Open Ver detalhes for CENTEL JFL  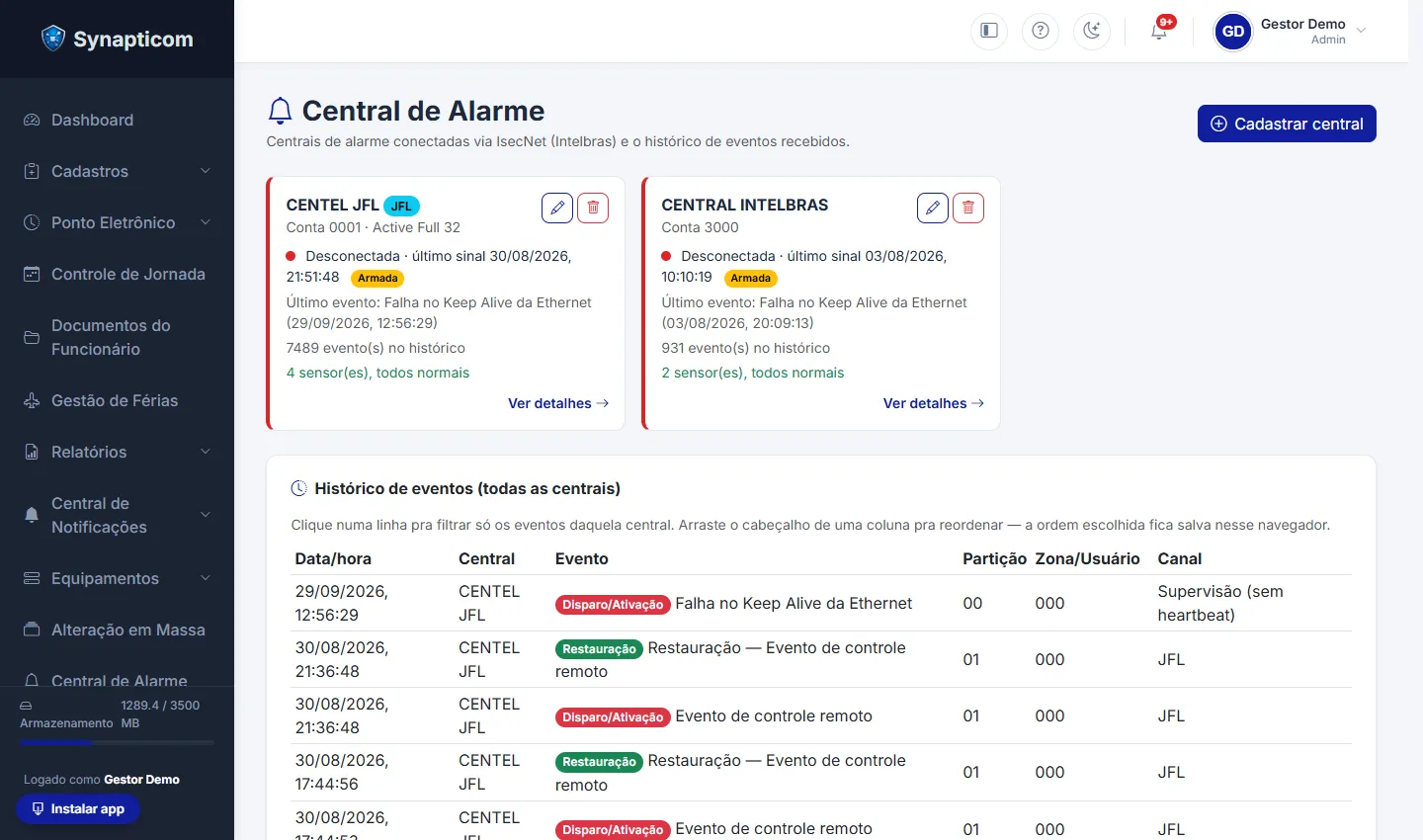pos(558,403)
